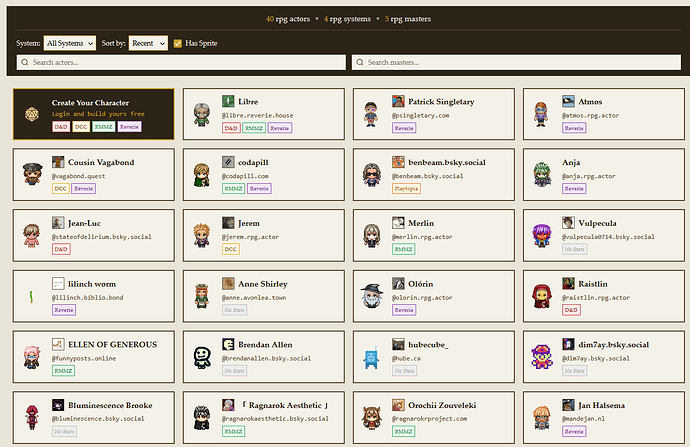Click Patrick Singletary's avatar photo
The width and height of the screenshot is (690, 447).
(399, 102)
